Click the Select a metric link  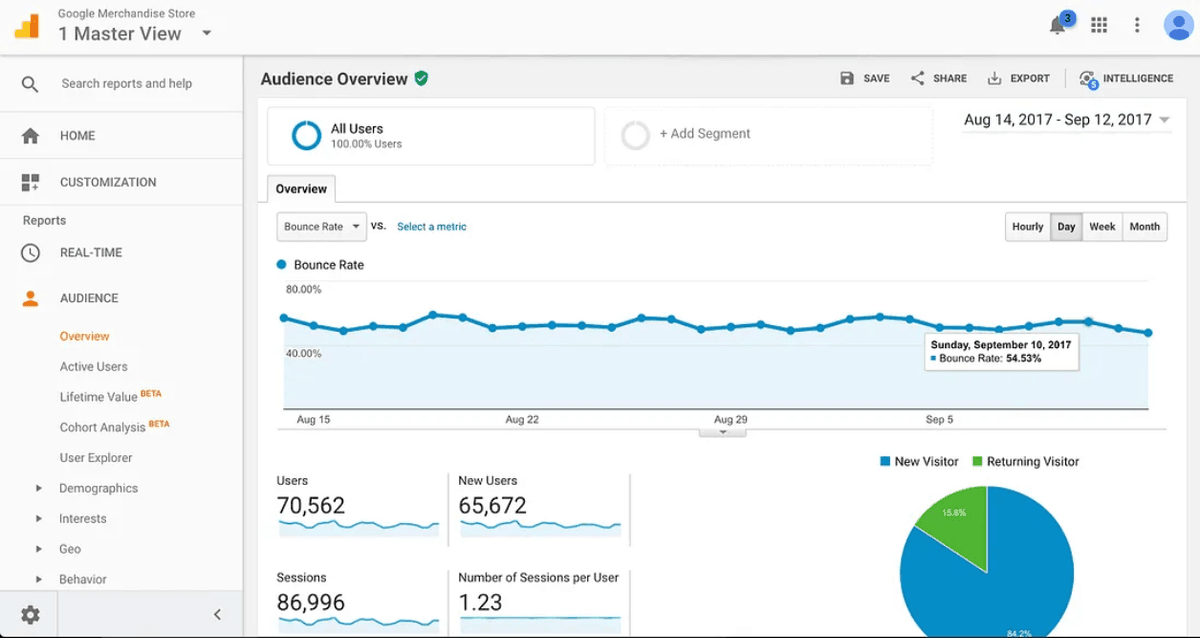click(x=431, y=227)
